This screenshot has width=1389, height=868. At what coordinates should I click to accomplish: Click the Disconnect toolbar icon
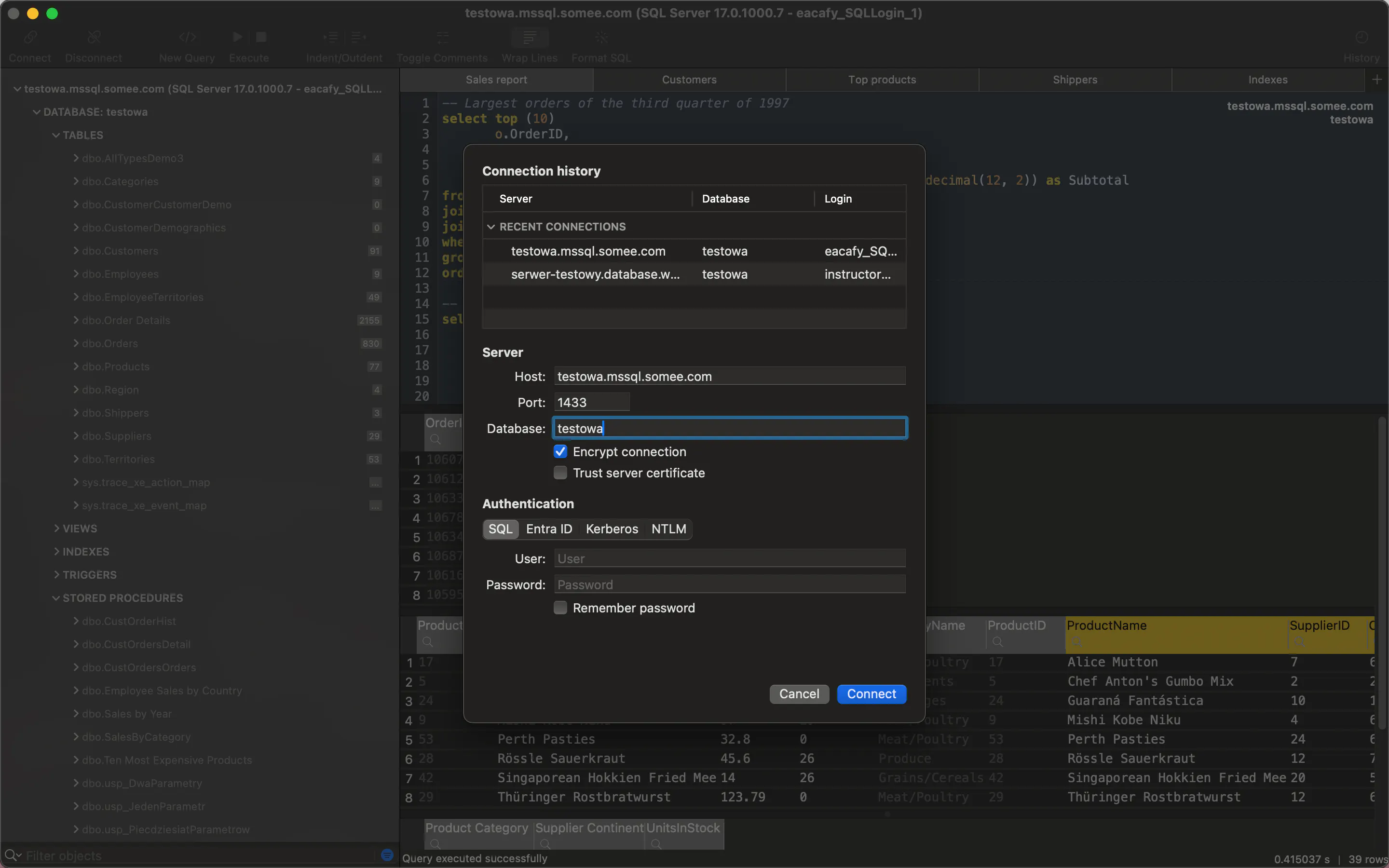(94, 38)
